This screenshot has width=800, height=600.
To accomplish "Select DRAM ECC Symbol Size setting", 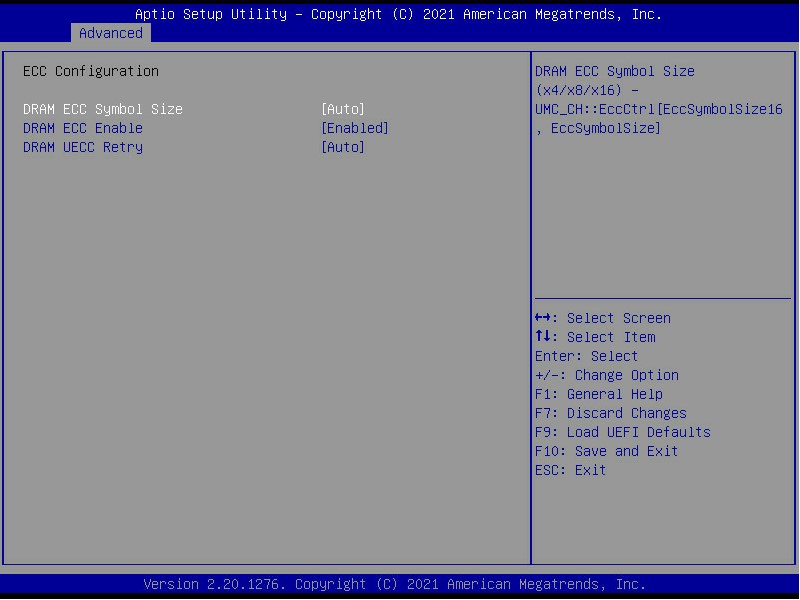I will [103, 109].
